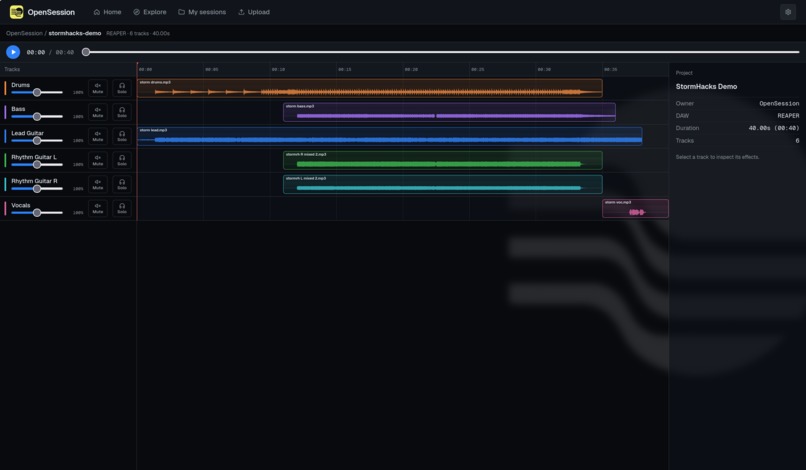Select the Drums track name
806x470 pixels.
(x=21, y=85)
